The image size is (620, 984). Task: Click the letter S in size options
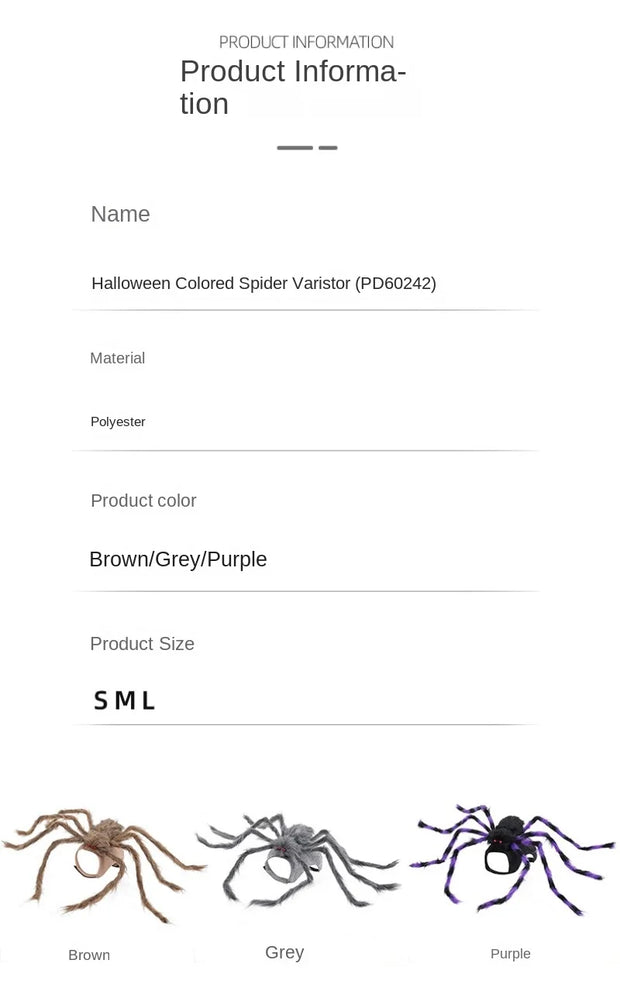(x=100, y=700)
